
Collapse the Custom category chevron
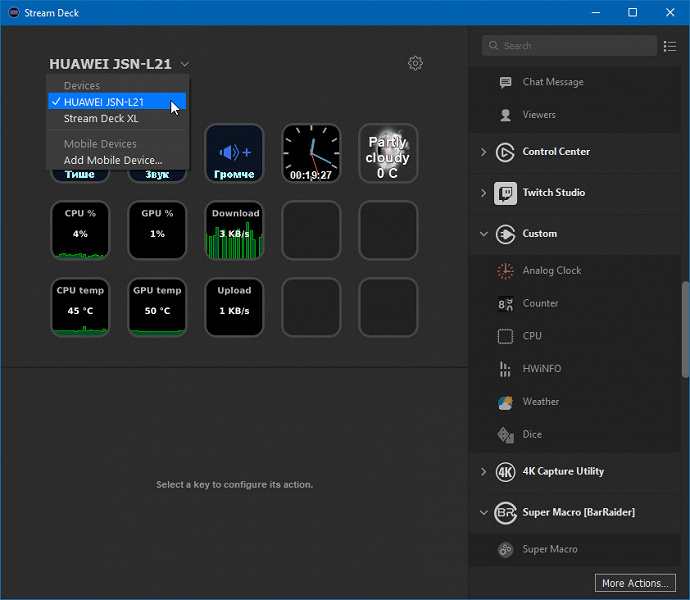[x=484, y=234]
